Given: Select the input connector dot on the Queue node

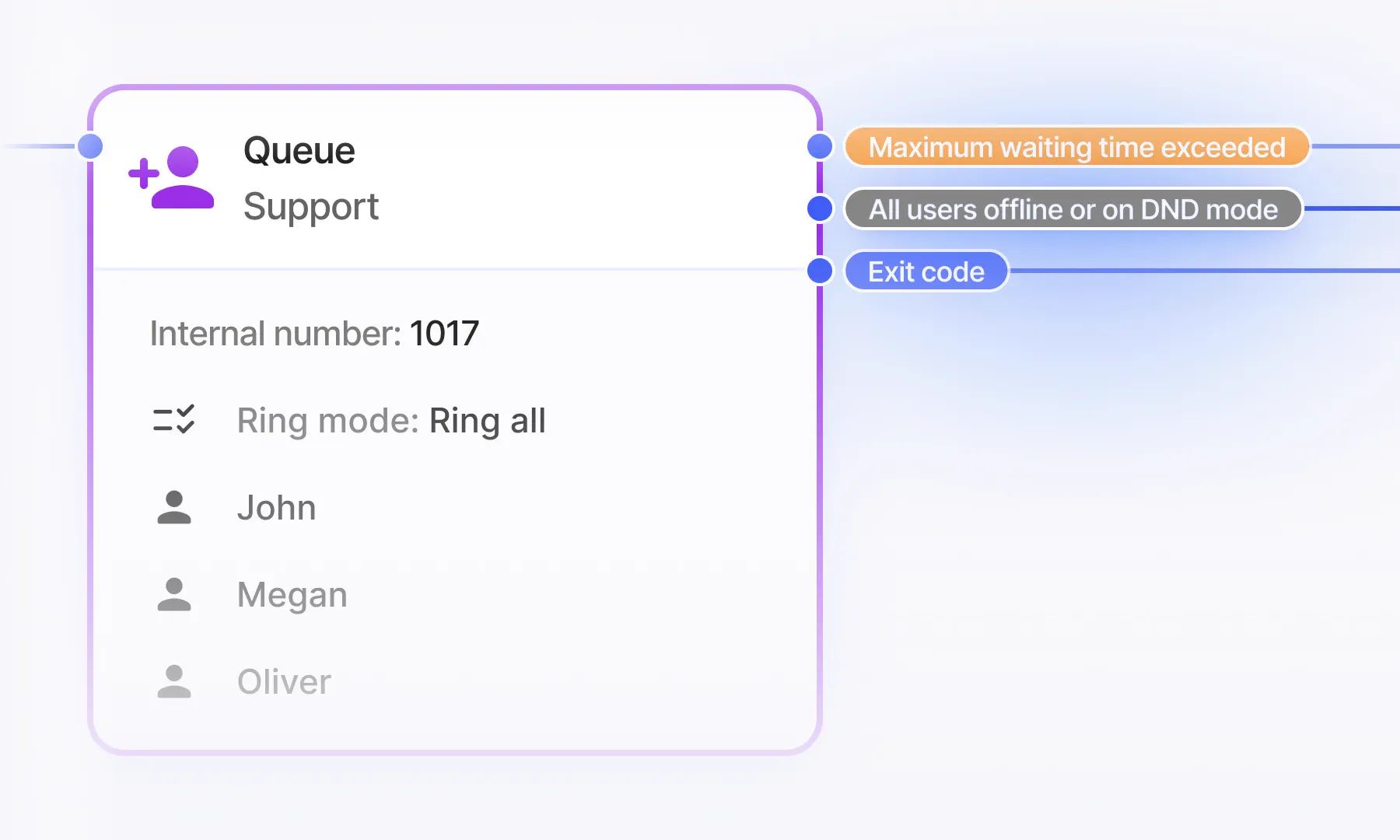Looking at the screenshot, I should click(90, 146).
